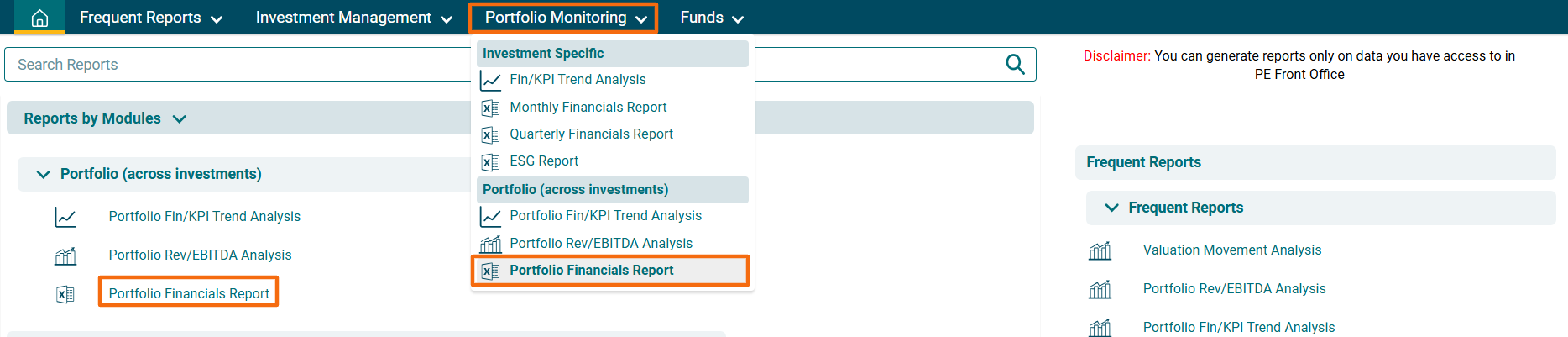The width and height of the screenshot is (1568, 337).
Task: Select Portfolio Financials Report from dropdown menu
Action: pyautogui.click(x=591, y=271)
